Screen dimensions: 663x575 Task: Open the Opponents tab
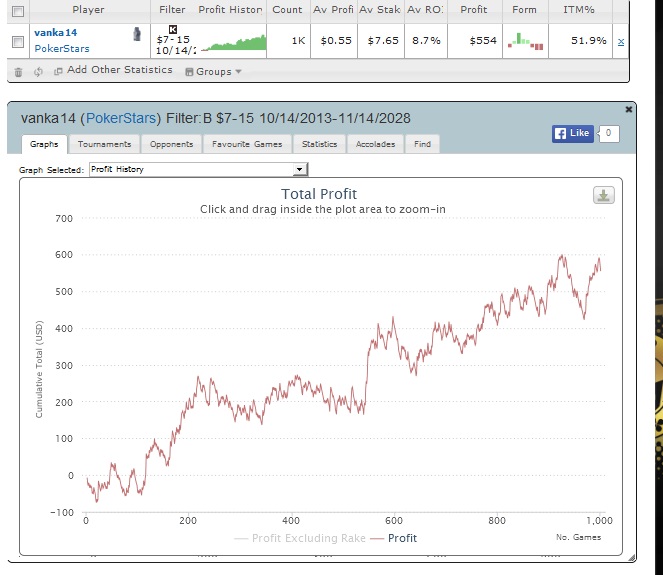pyautogui.click(x=171, y=144)
